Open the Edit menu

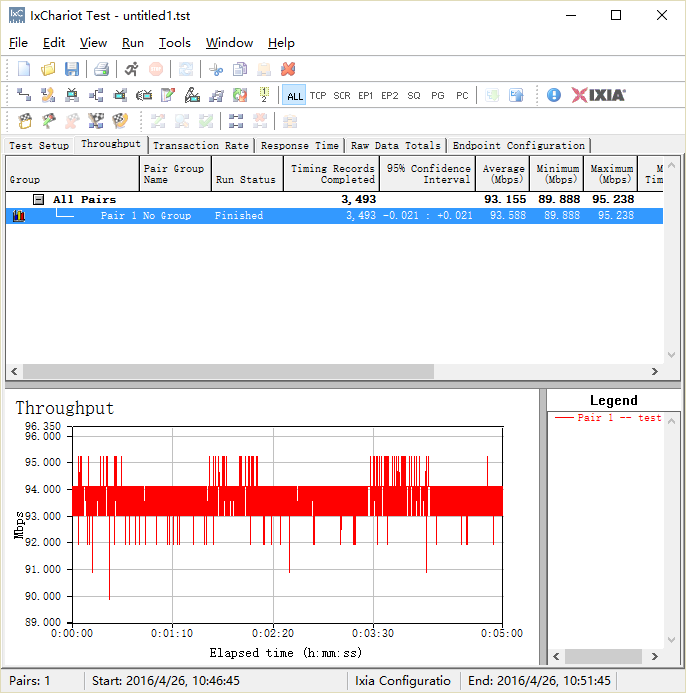[x=54, y=43]
